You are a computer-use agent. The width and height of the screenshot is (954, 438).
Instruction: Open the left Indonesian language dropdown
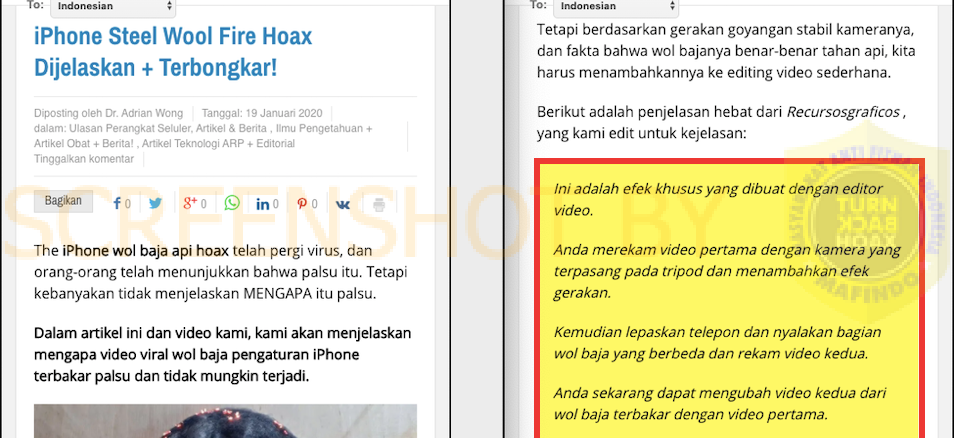coord(113,7)
